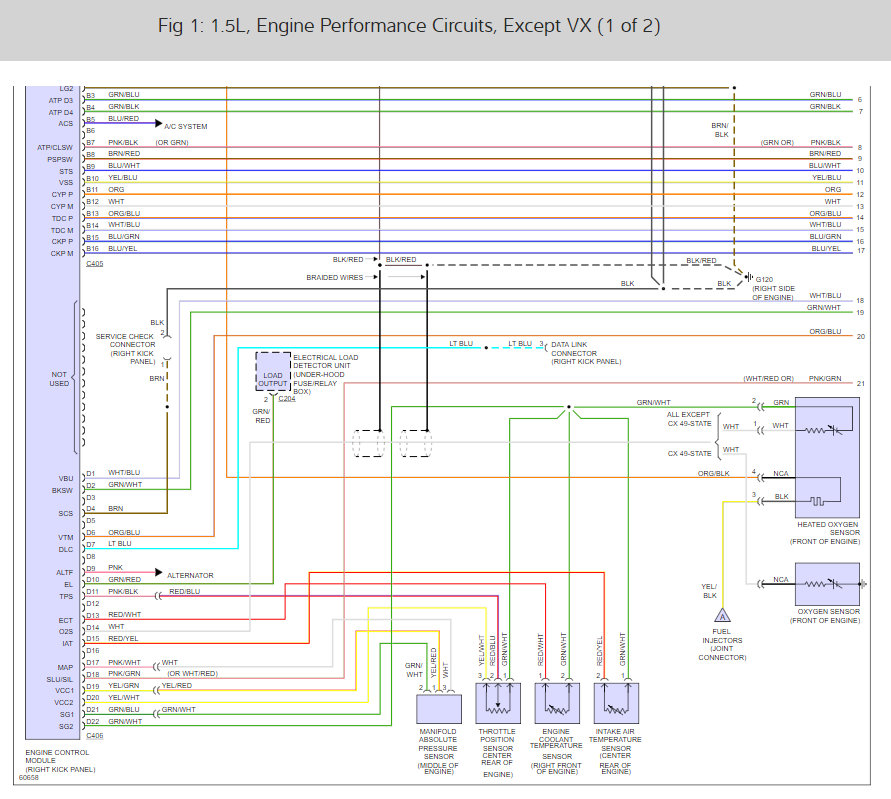This screenshot has height=799, width=891.
Task: Click the '(OR WHT/RED)' note beside D18
Action: [x=192, y=674]
